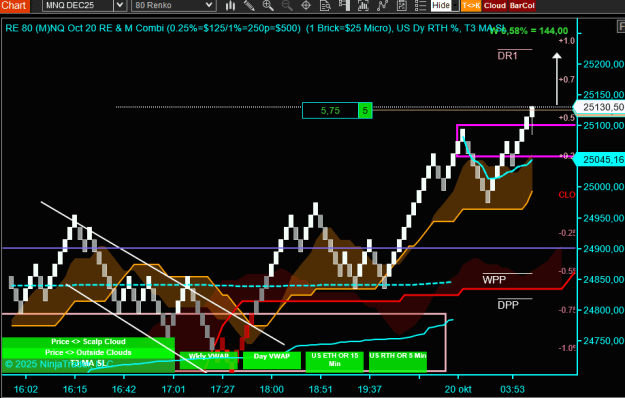This screenshot has height=398, width=625.
Task: Click the US RTH OR 5 Min button
Action: coord(398,361)
